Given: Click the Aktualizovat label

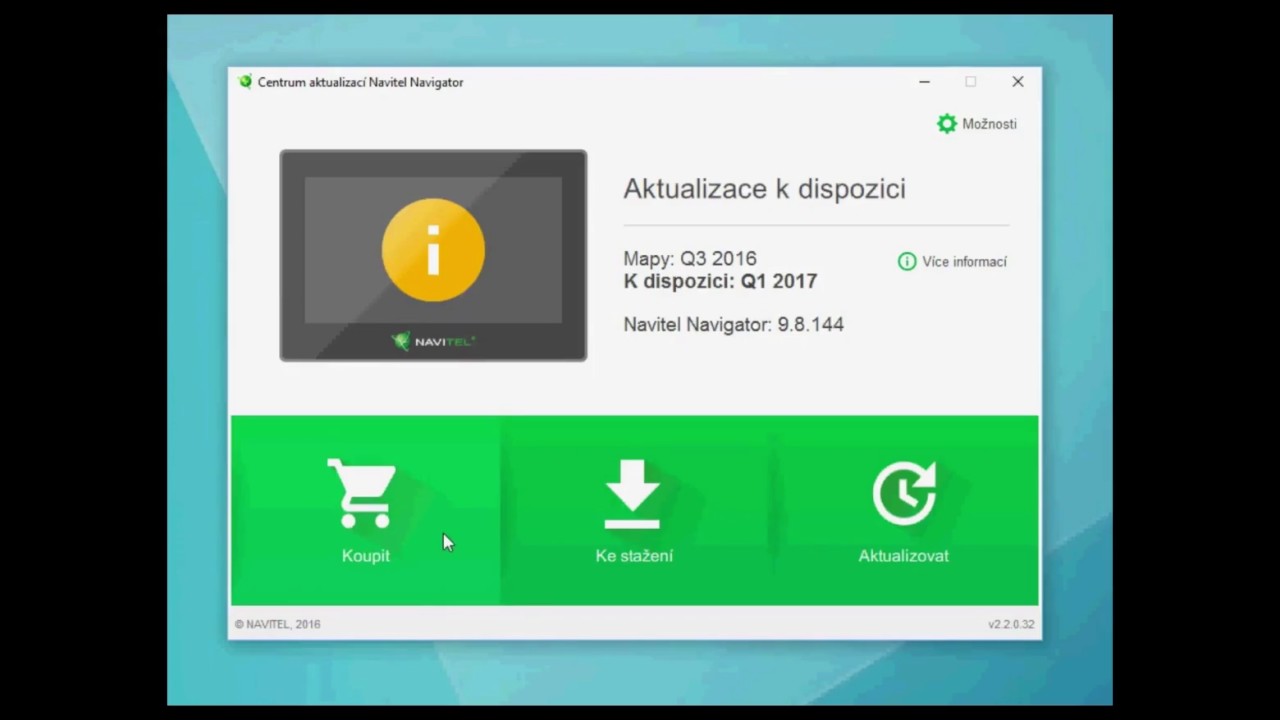Looking at the screenshot, I should coord(904,556).
